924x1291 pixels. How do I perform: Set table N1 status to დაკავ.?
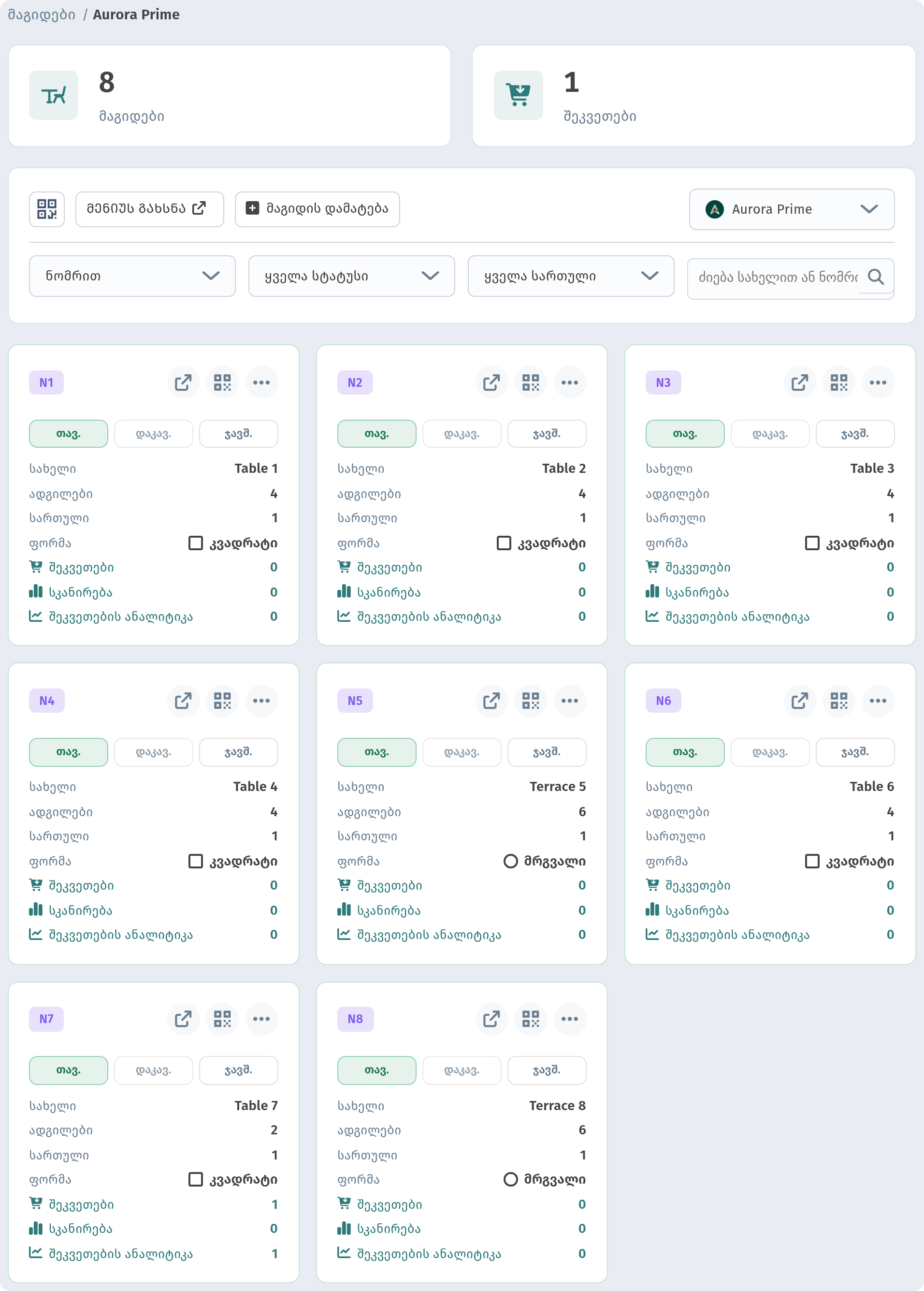[154, 434]
